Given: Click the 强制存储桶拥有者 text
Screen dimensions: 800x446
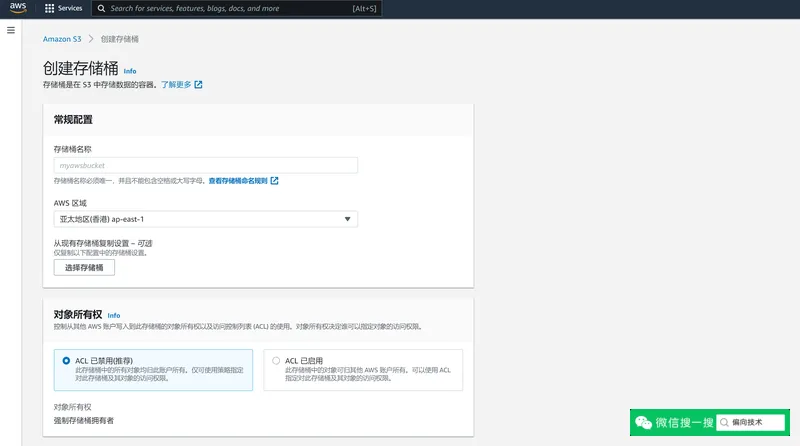Looking at the screenshot, I should (84, 420).
